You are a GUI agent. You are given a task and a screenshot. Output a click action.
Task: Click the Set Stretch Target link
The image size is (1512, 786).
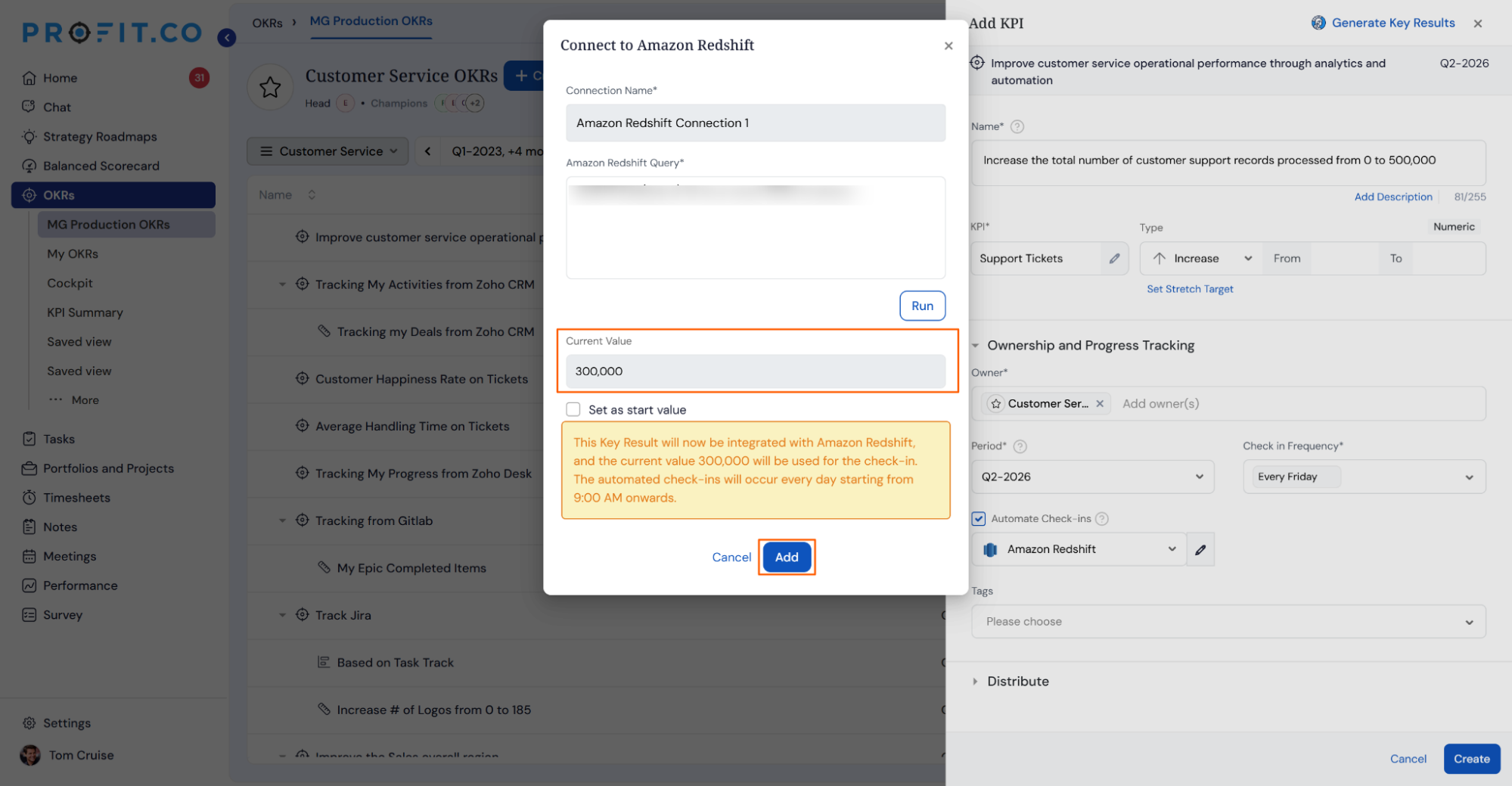pyautogui.click(x=1190, y=289)
